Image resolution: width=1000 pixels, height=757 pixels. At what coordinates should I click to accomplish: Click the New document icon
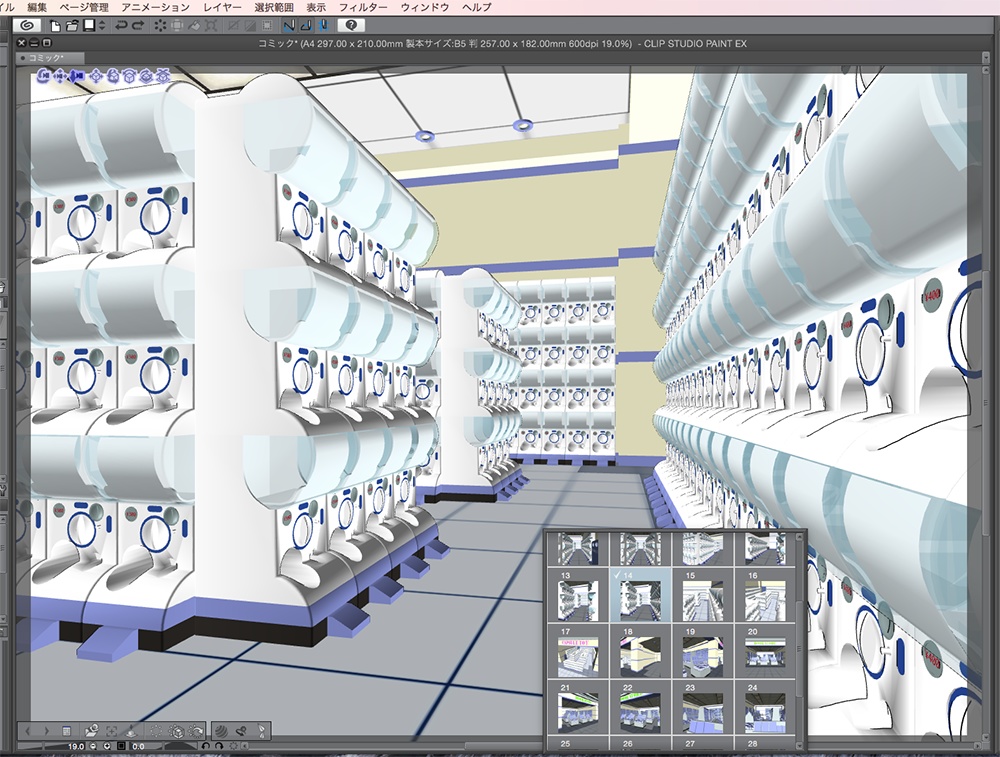(56, 25)
